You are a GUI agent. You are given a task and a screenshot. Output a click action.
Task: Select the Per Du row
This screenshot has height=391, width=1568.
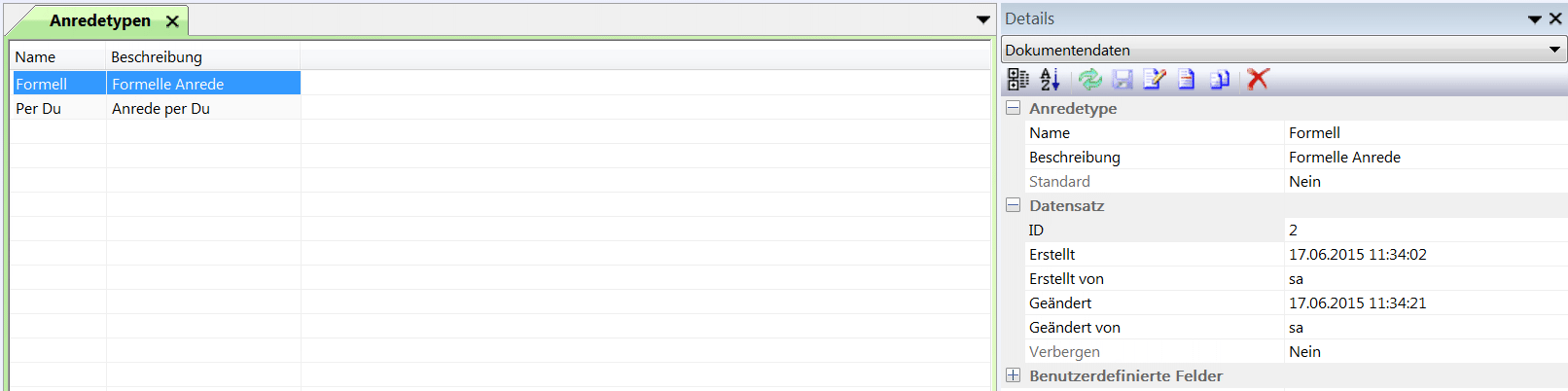click(39, 109)
